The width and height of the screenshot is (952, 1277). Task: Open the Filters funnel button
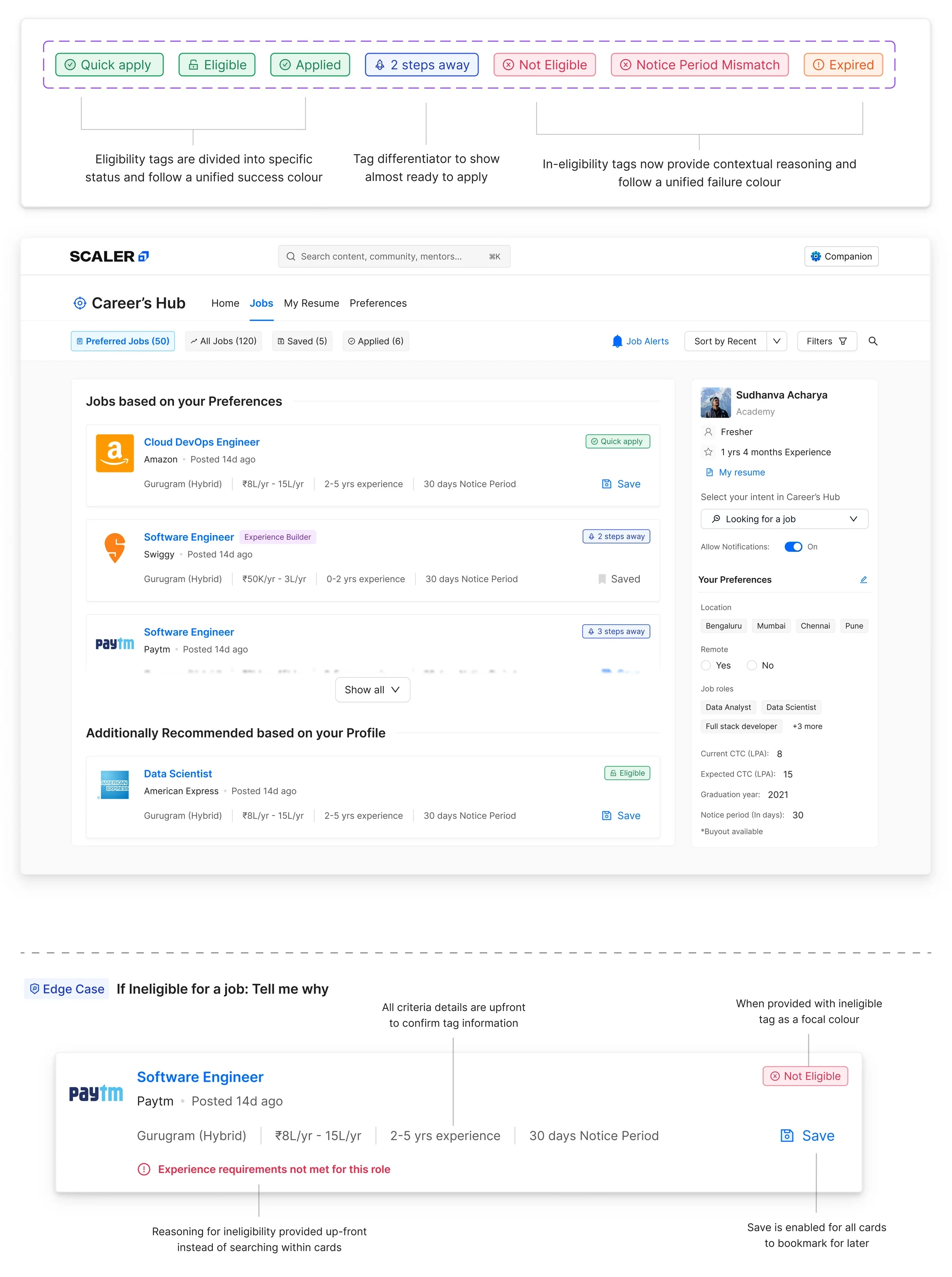tap(827, 341)
